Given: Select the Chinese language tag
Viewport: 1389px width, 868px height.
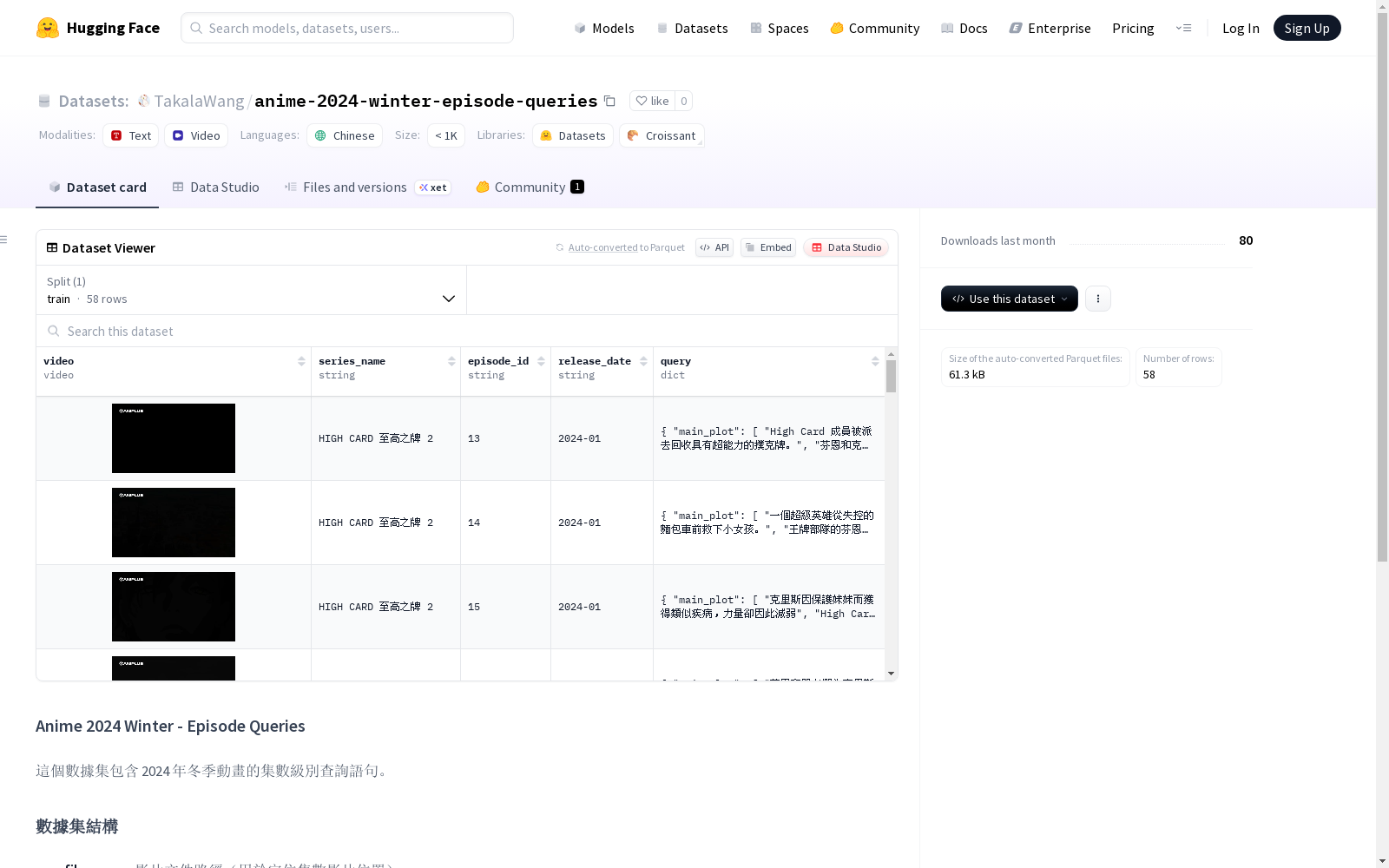Looking at the screenshot, I should [345, 135].
